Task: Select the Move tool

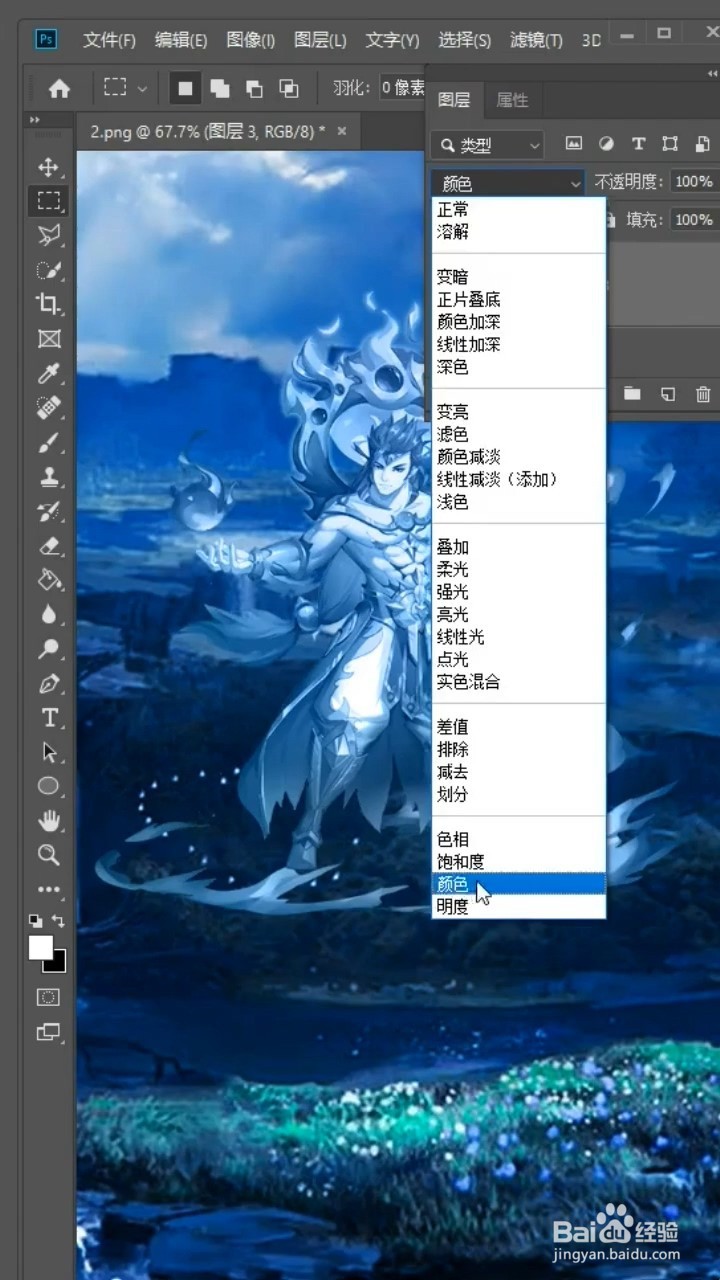Action: pos(48,167)
